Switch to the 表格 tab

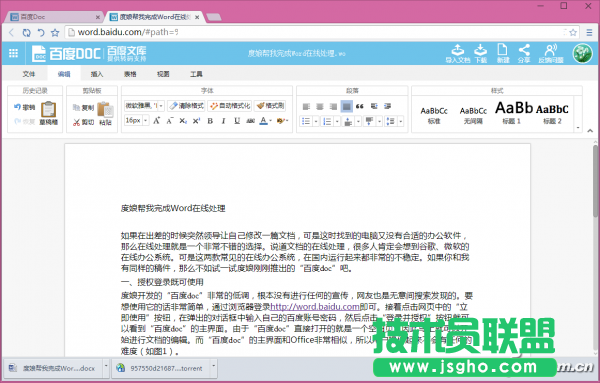[x=130, y=74]
